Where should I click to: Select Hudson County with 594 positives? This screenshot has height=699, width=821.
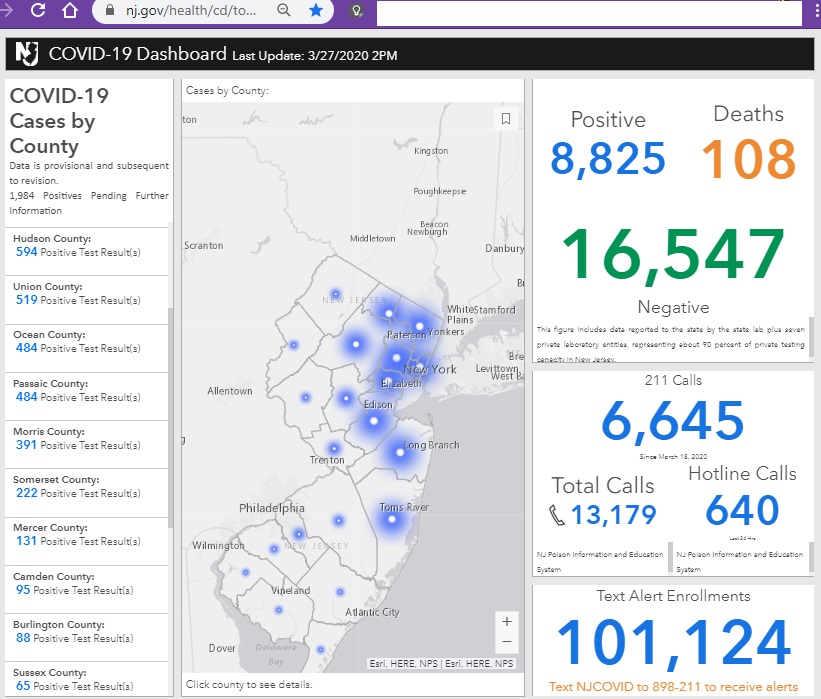pos(87,251)
